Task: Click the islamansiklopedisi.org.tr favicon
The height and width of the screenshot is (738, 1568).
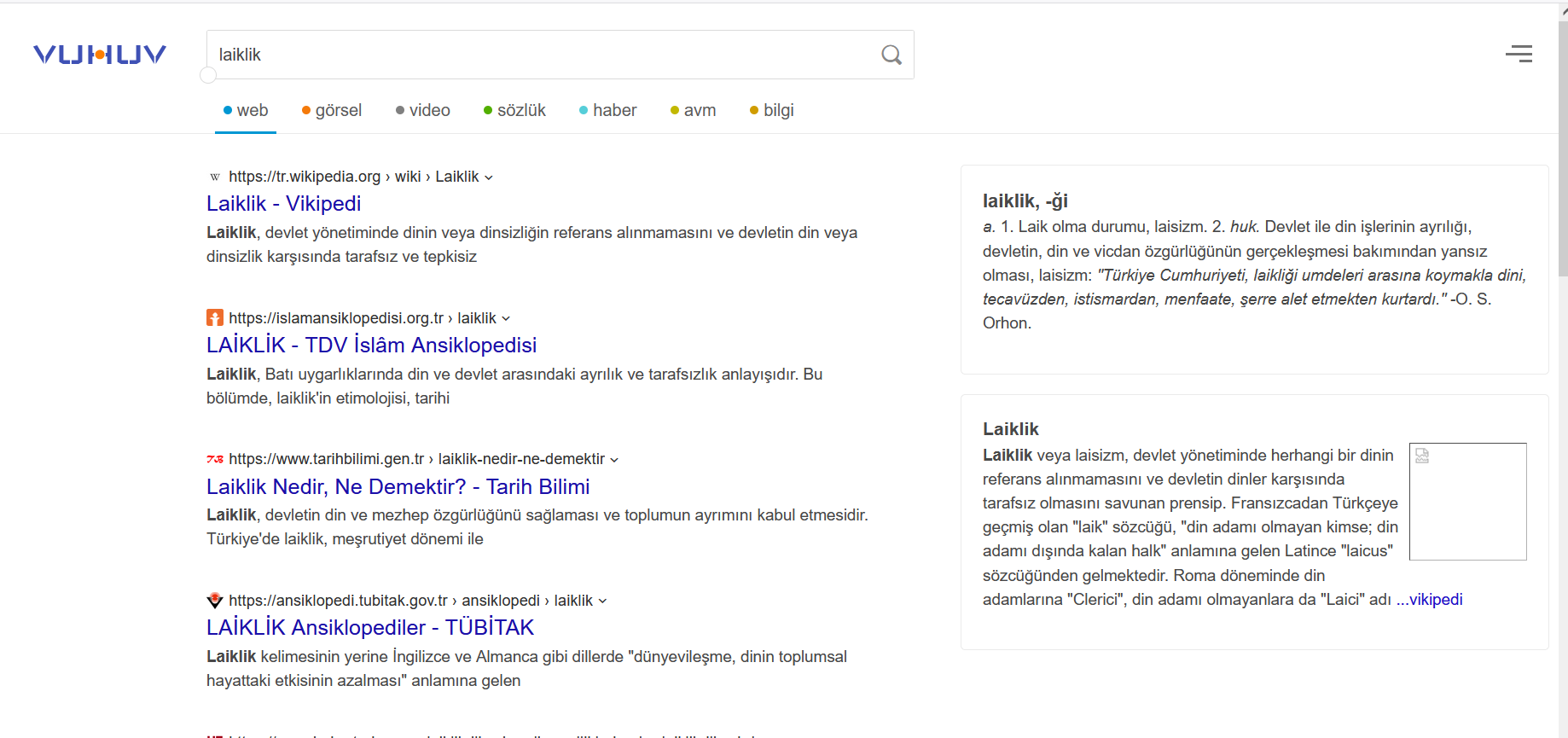Action: [x=215, y=318]
